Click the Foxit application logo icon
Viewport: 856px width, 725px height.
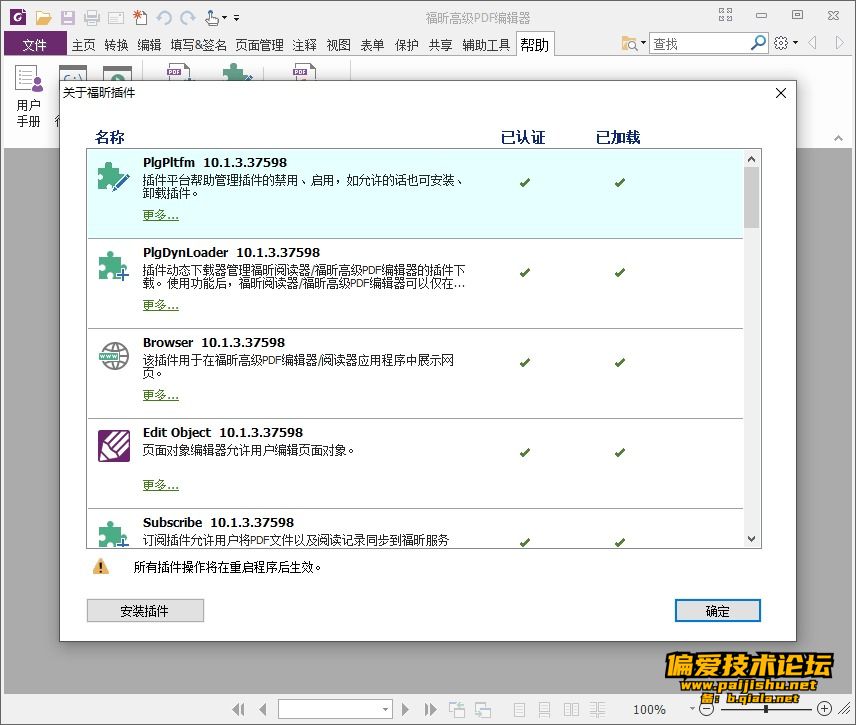pyautogui.click(x=18, y=17)
